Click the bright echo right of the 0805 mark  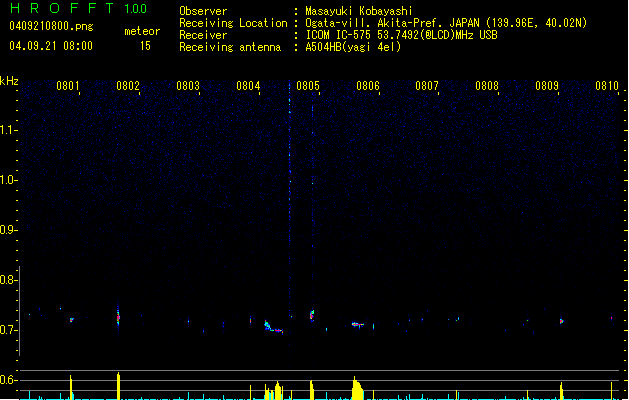(x=312, y=315)
